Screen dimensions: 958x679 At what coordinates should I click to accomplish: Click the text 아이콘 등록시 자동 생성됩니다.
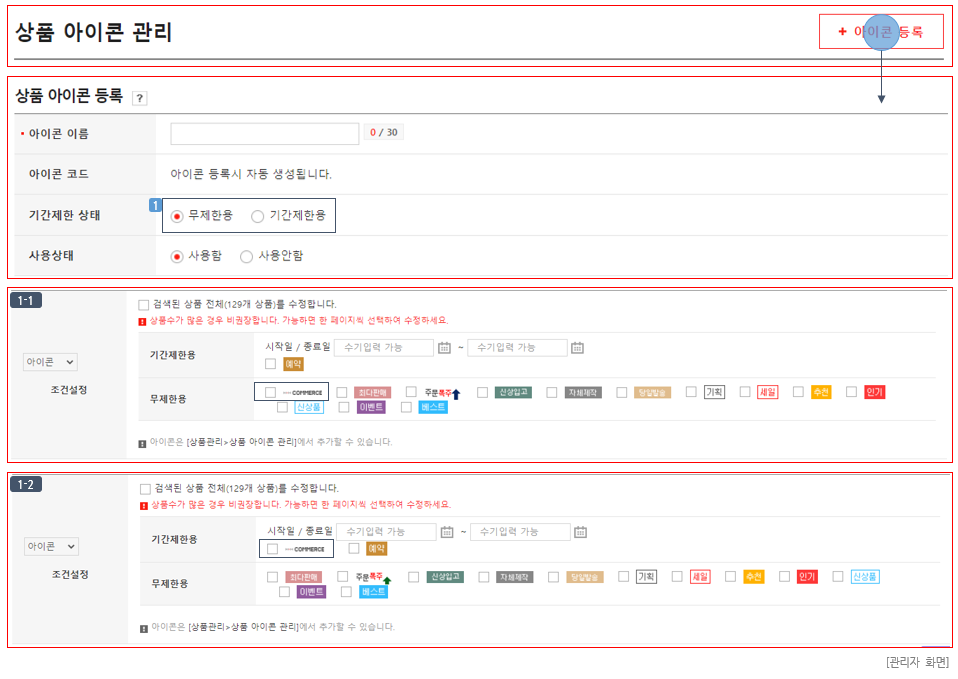[x=251, y=174]
